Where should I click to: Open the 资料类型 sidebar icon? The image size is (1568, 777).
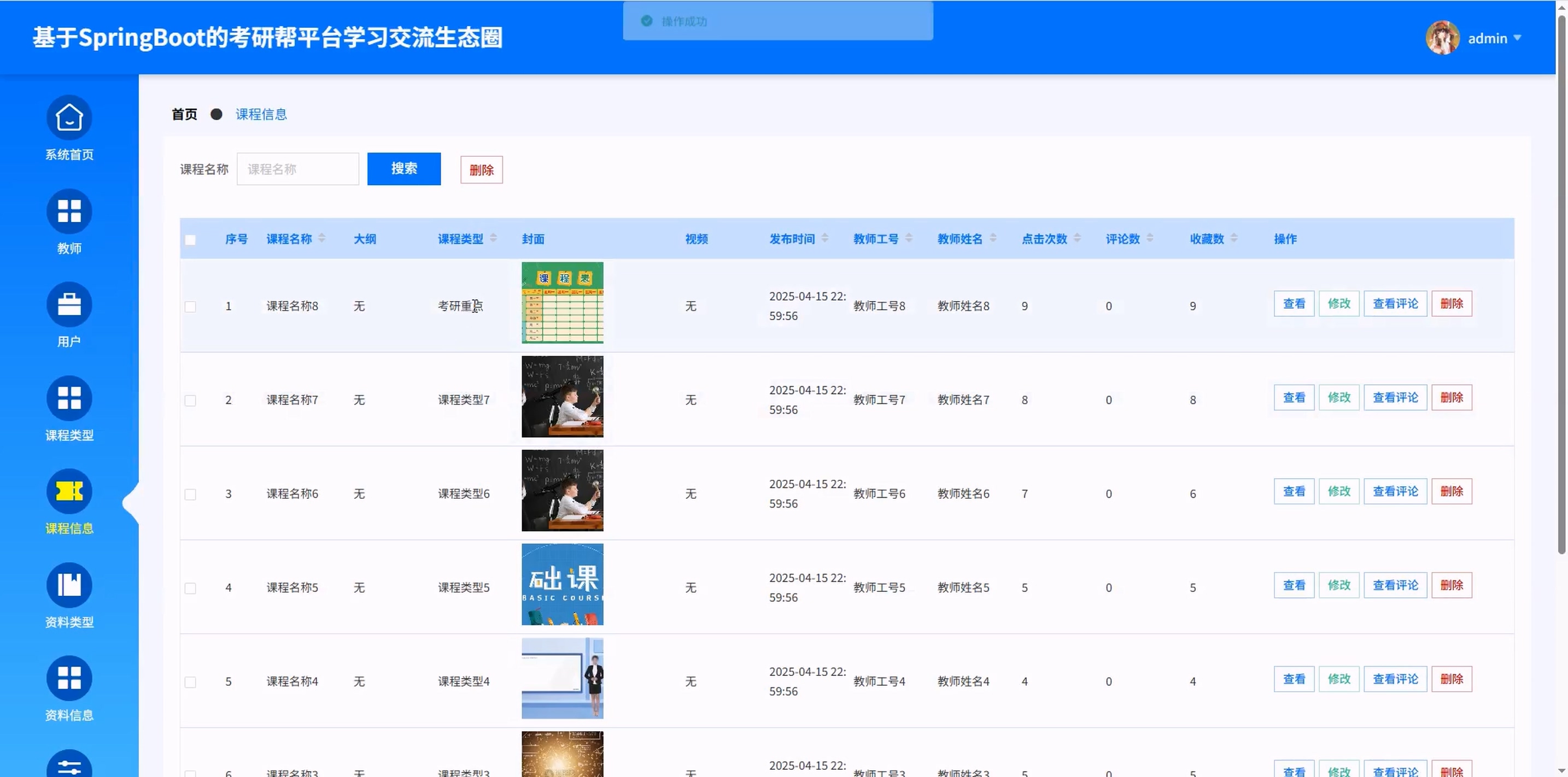coord(69,585)
